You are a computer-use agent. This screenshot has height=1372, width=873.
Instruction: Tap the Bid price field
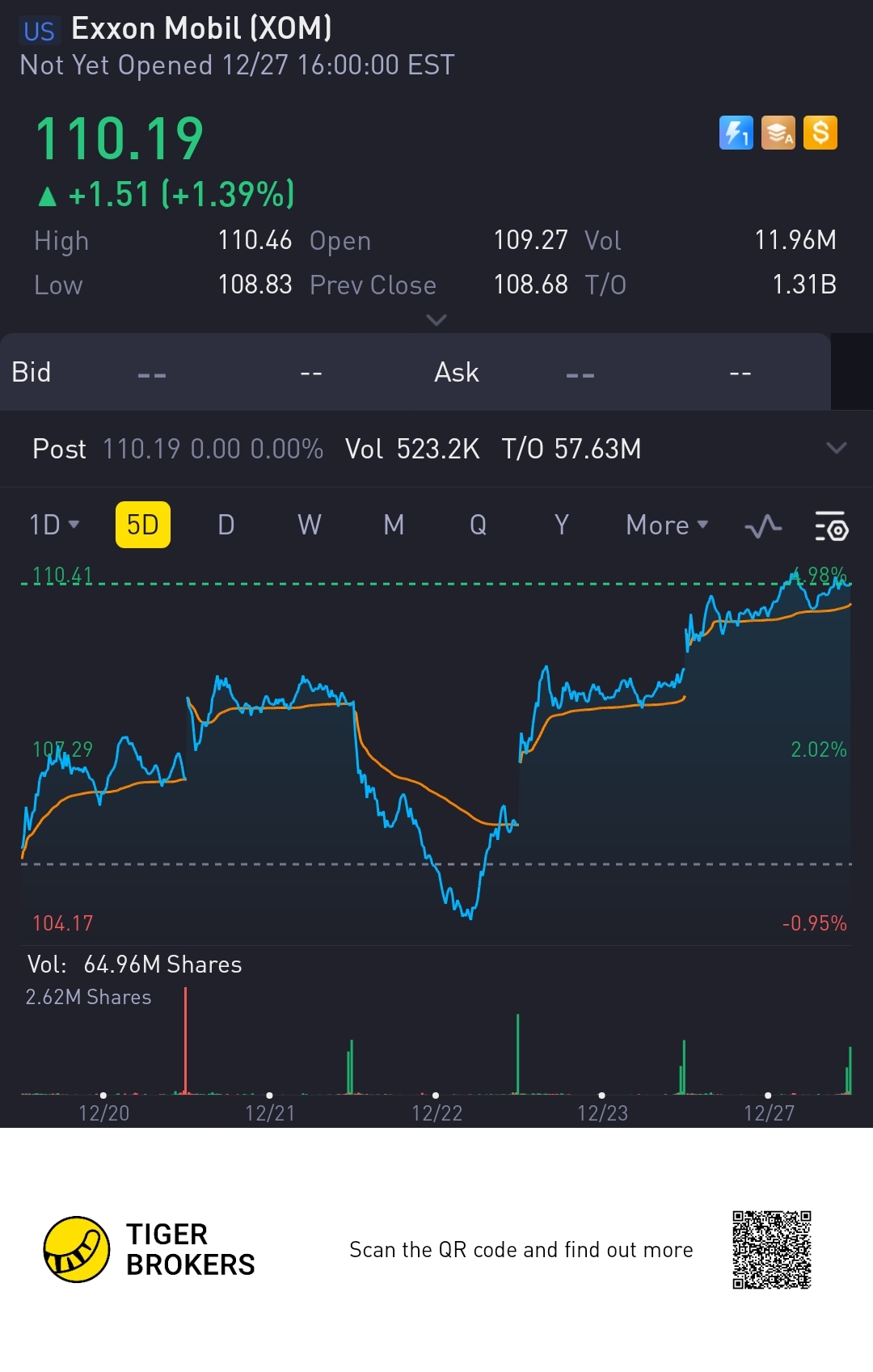tap(151, 374)
